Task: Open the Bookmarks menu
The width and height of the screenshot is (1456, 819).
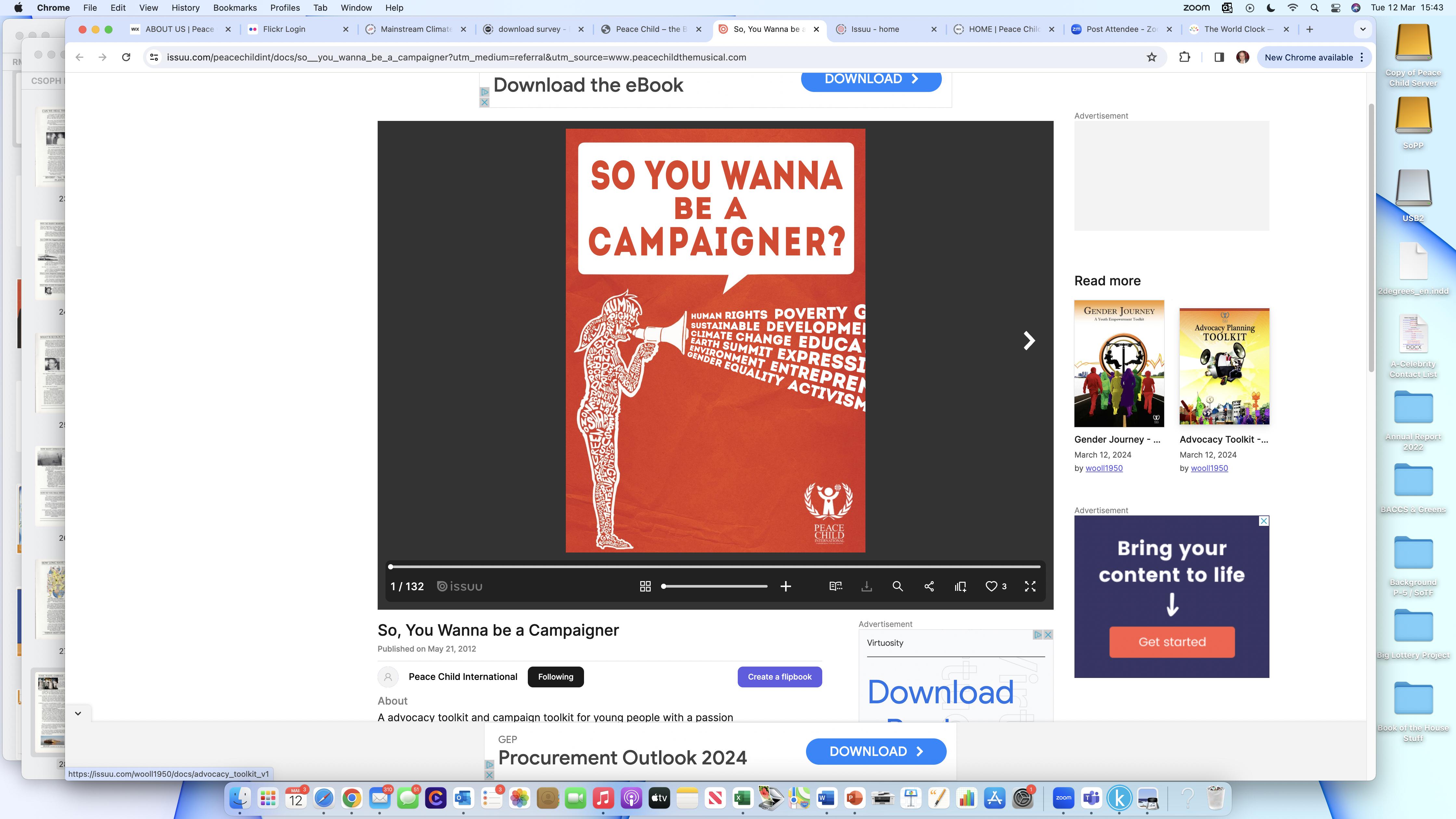Action: (x=235, y=8)
